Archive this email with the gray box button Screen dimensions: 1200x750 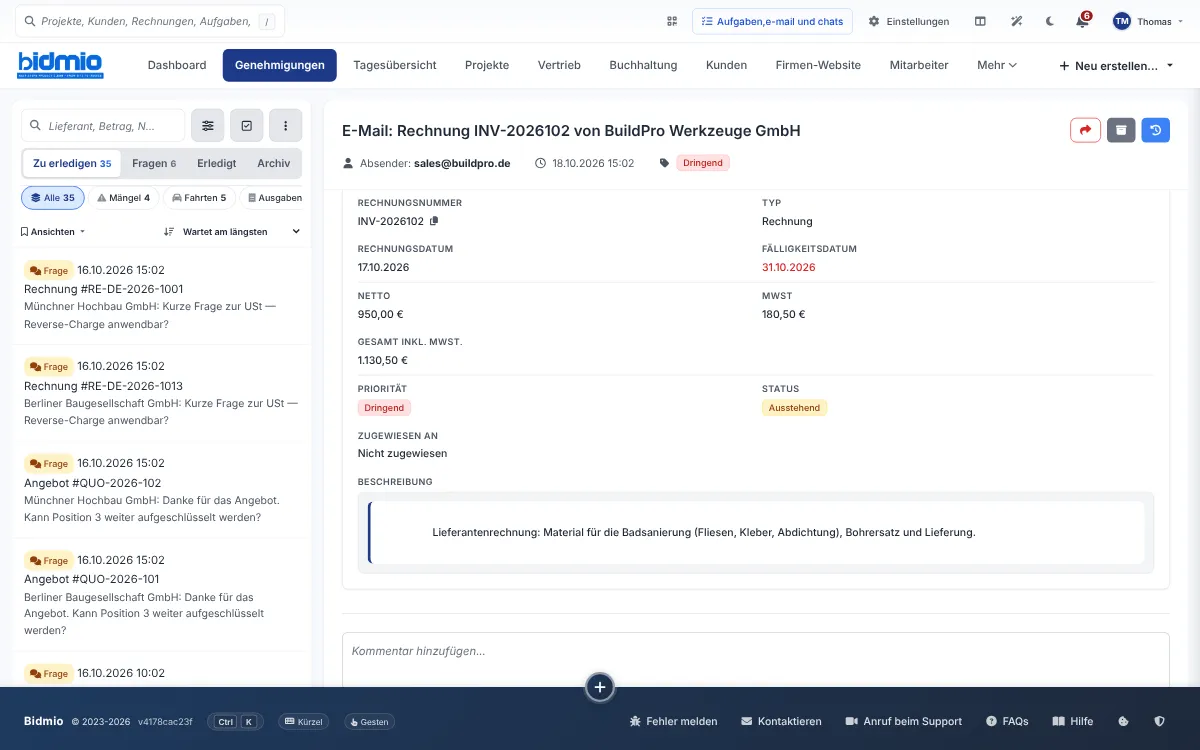1121,130
